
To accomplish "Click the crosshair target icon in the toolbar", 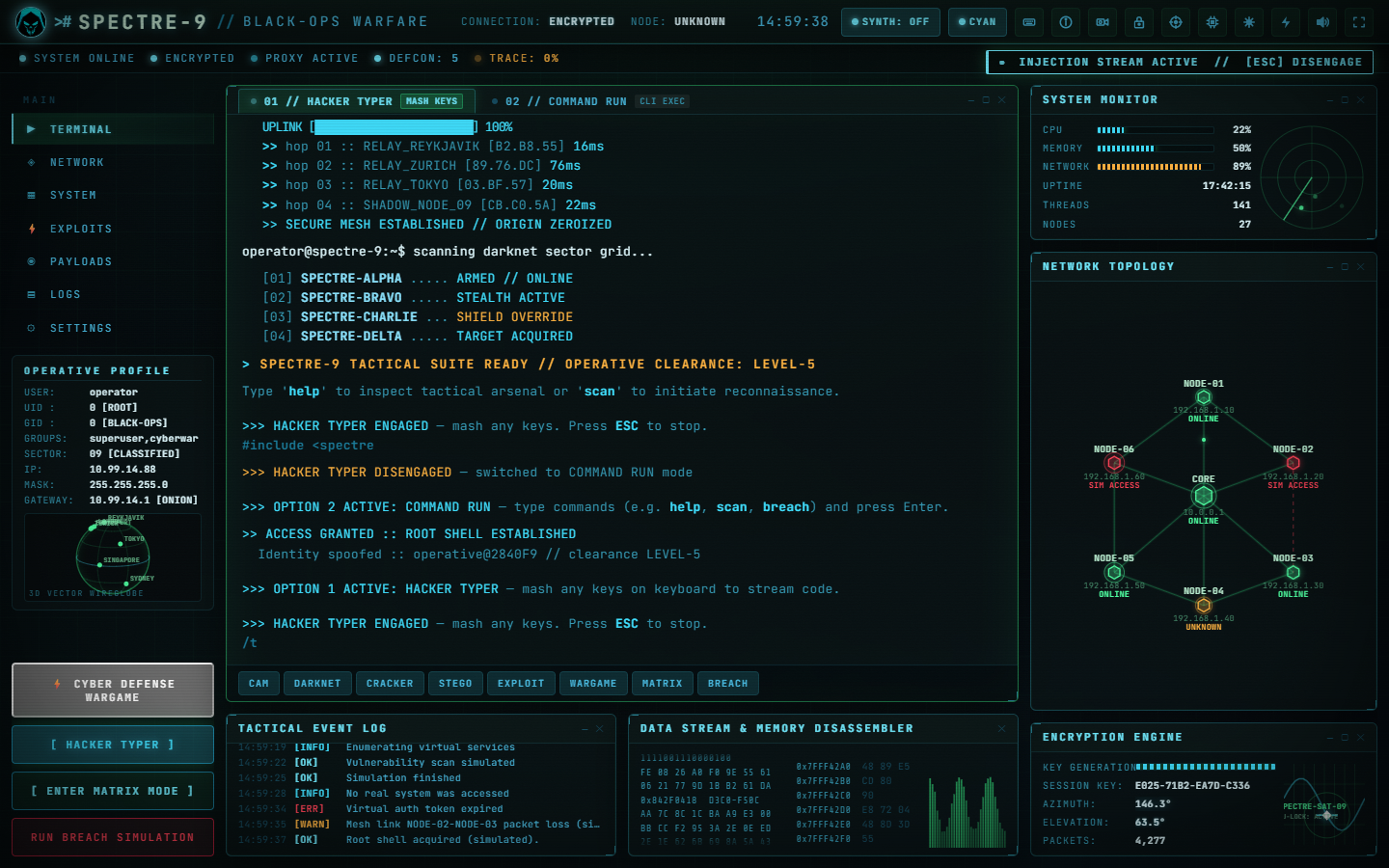I will 1176,22.
